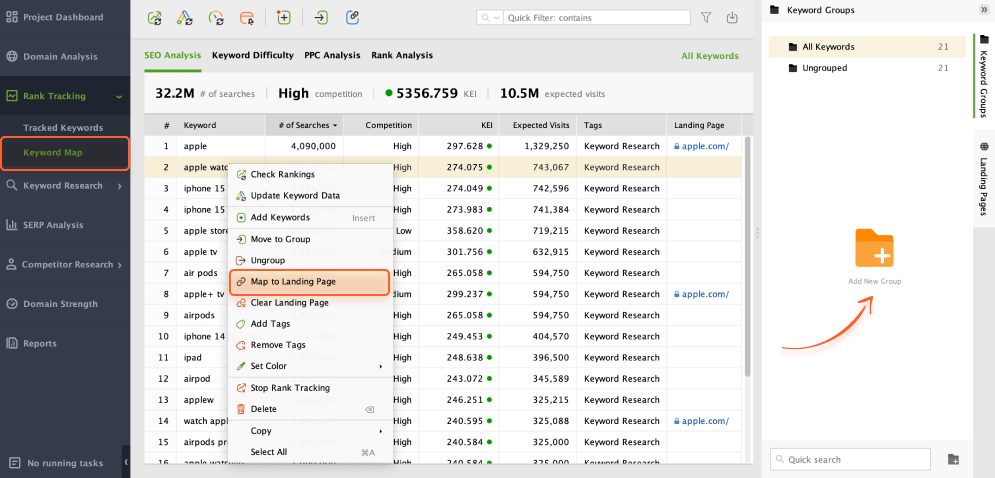Select the Ungrouped group folder
995x478 pixels.
[866, 68]
